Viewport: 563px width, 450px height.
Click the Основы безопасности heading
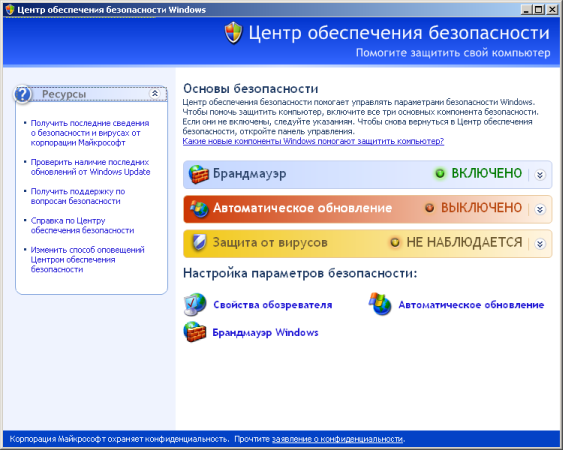point(251,89)
